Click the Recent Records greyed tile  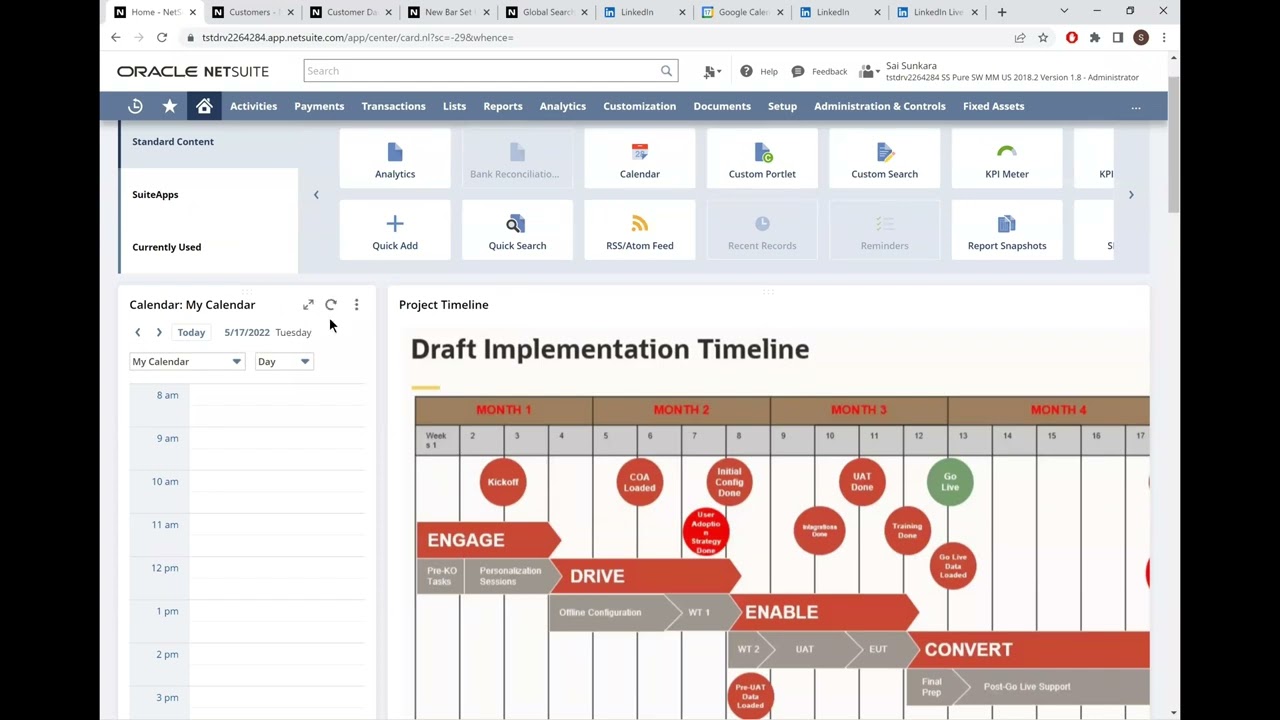pyautogui.click(x=762, y=231)
